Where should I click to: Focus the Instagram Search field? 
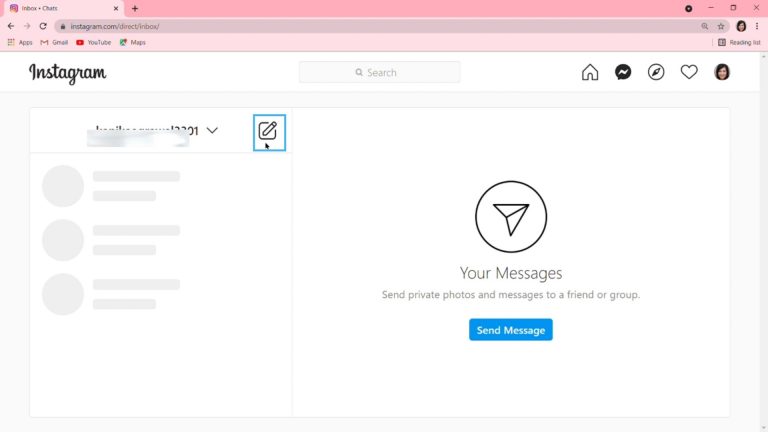380,72
